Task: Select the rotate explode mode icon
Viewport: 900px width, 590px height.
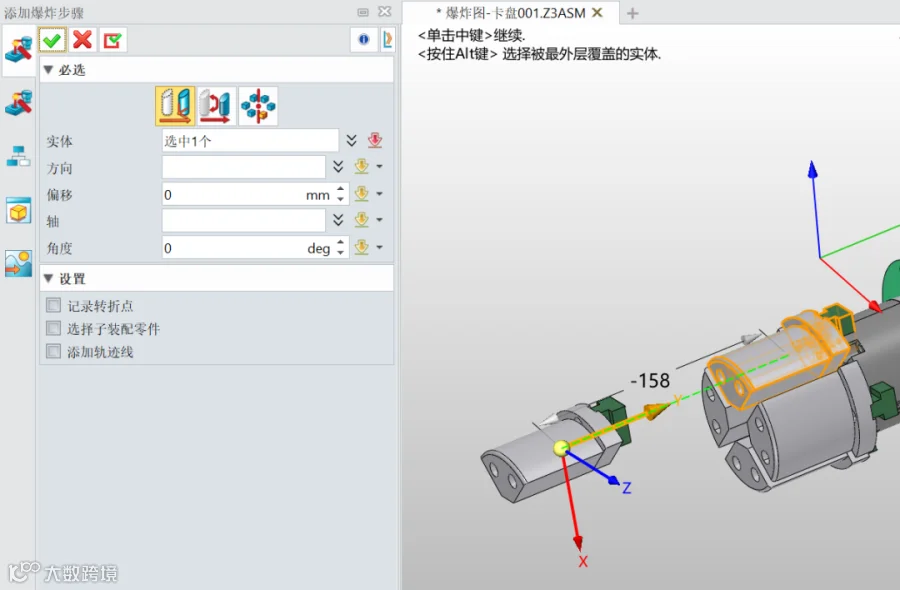Action: 216,106
